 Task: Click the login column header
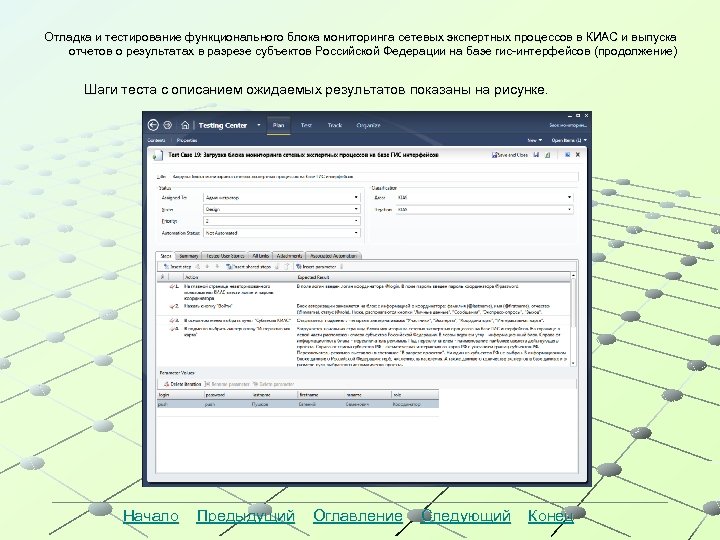click(x=180, y=395)
